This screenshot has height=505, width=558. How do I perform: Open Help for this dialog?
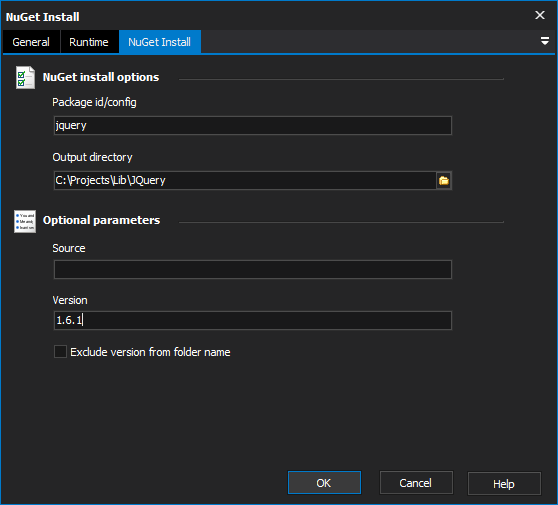coord(504,483)
